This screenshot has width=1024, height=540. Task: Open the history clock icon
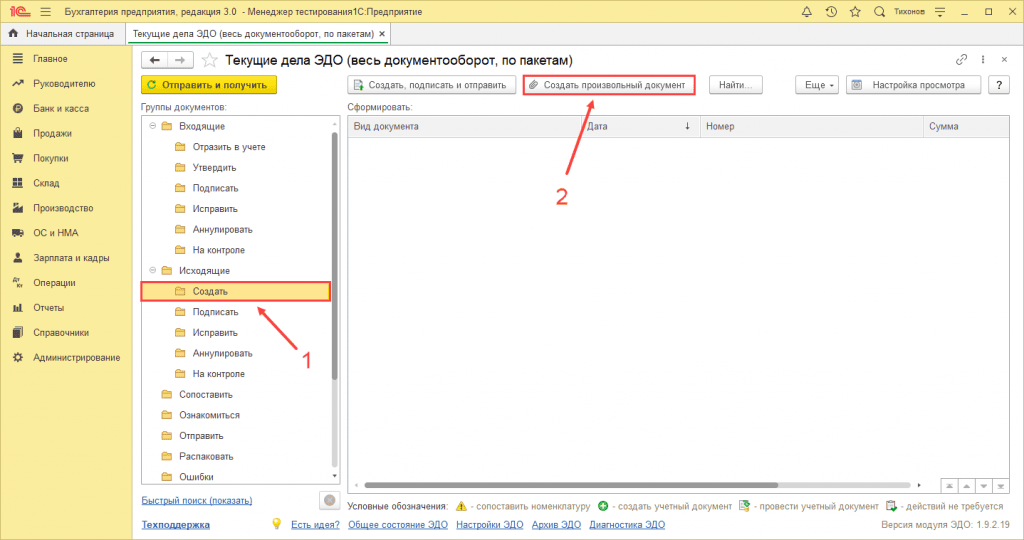[x=831, y=11]
